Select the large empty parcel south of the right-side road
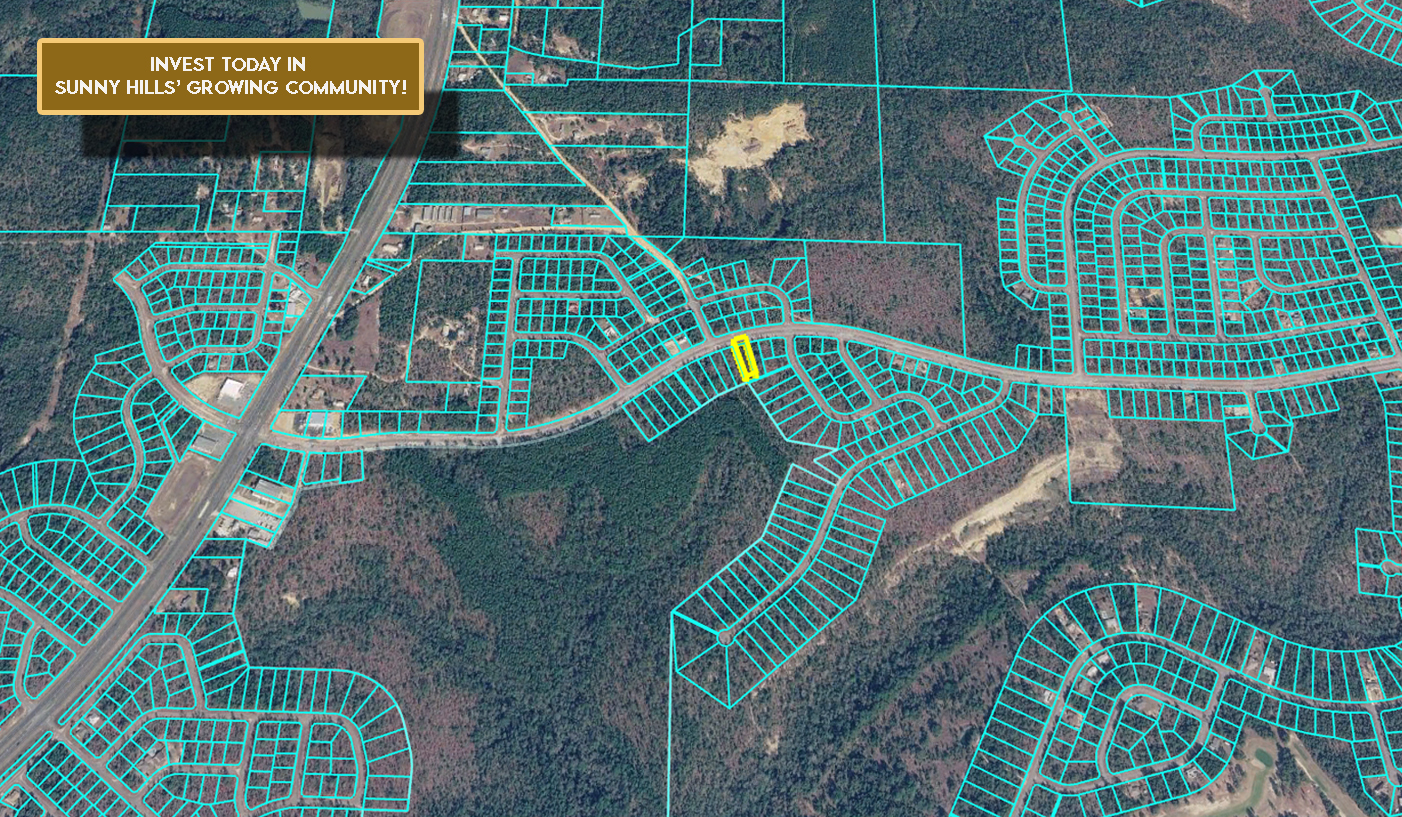1402x817 pixels. point(1150,460)
